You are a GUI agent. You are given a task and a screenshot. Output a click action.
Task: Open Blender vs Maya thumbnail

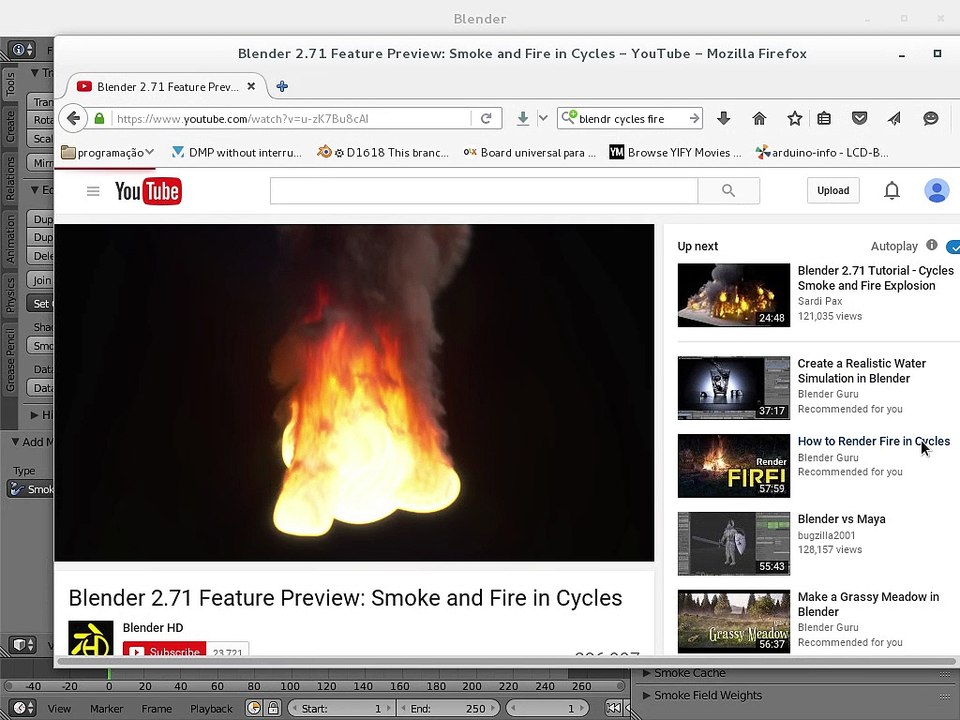coord(733,544)
